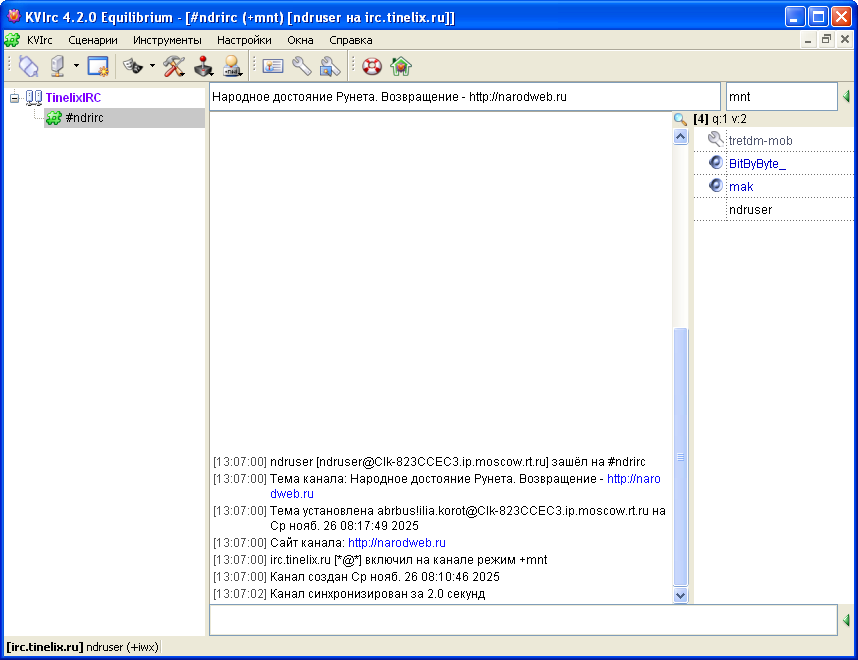This screenshot has height=660, width=858.
Task: Open the Настройки menu
Action: point(244,40)
